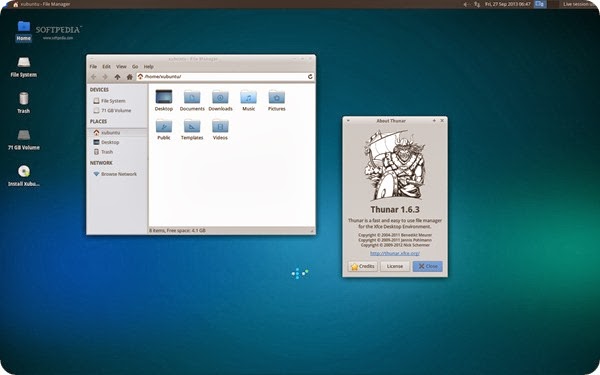Click the Forward arrow in file manager toolbar

105,77
